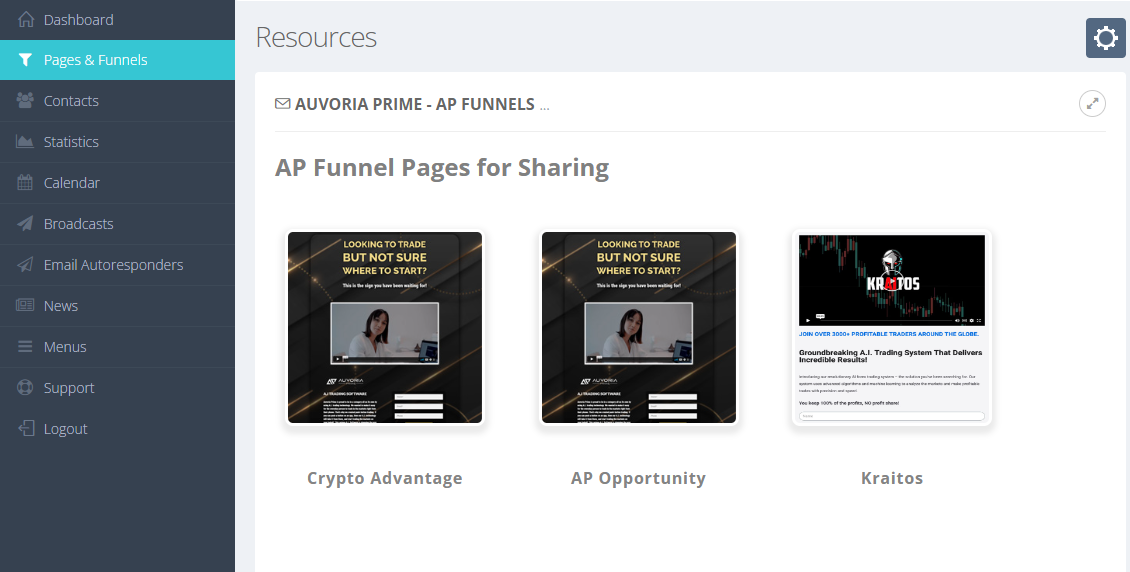Click the AP Opportunity title link
1130x572 pixels.
click(x=639, y=478)
